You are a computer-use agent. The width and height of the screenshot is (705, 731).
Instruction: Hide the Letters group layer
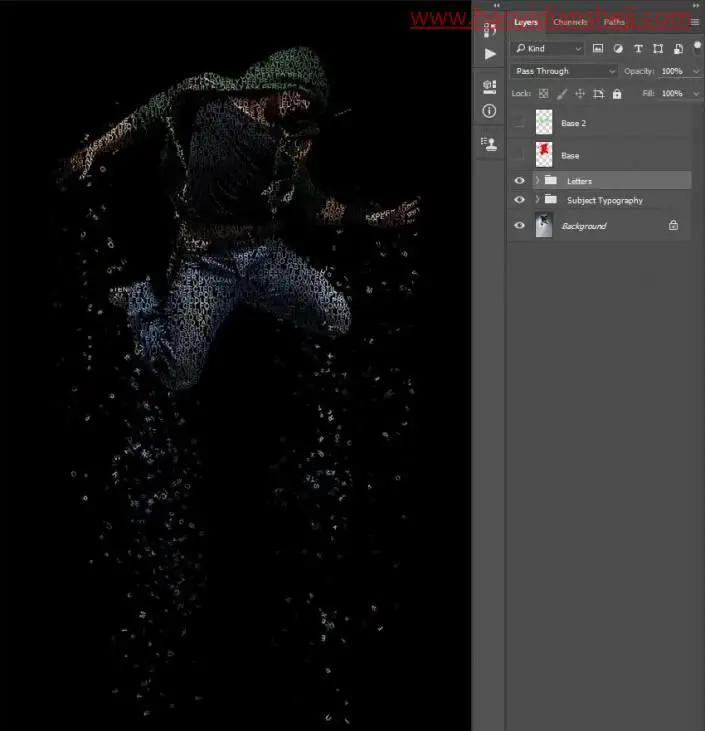tap(519, 180)
